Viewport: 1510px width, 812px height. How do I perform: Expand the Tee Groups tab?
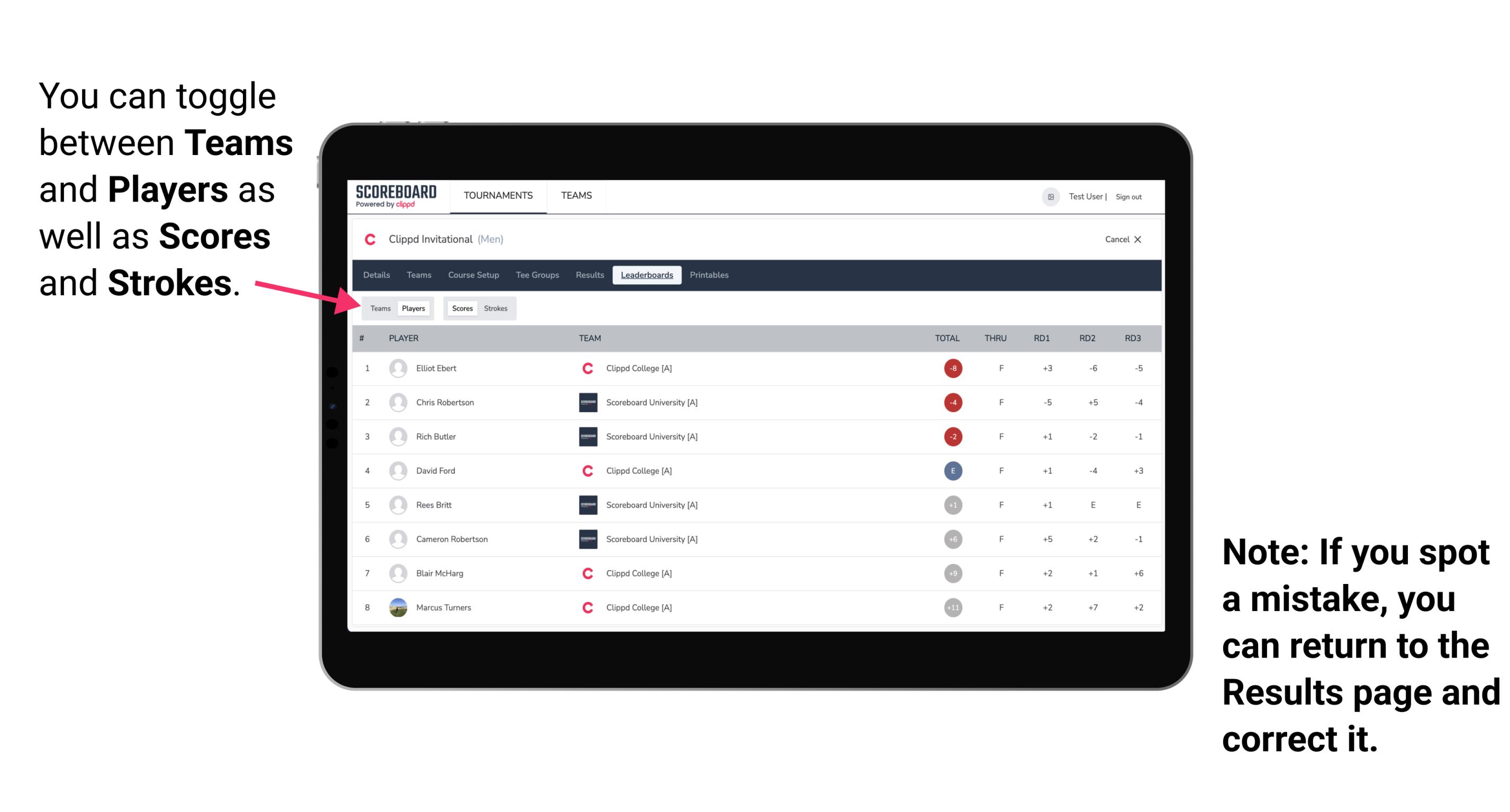(535, 274)
